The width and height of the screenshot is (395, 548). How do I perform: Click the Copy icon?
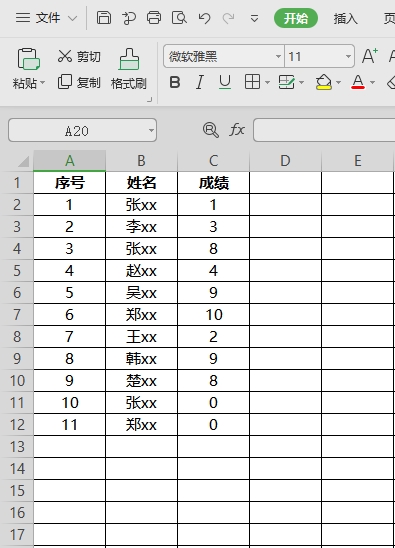point(65,81)
